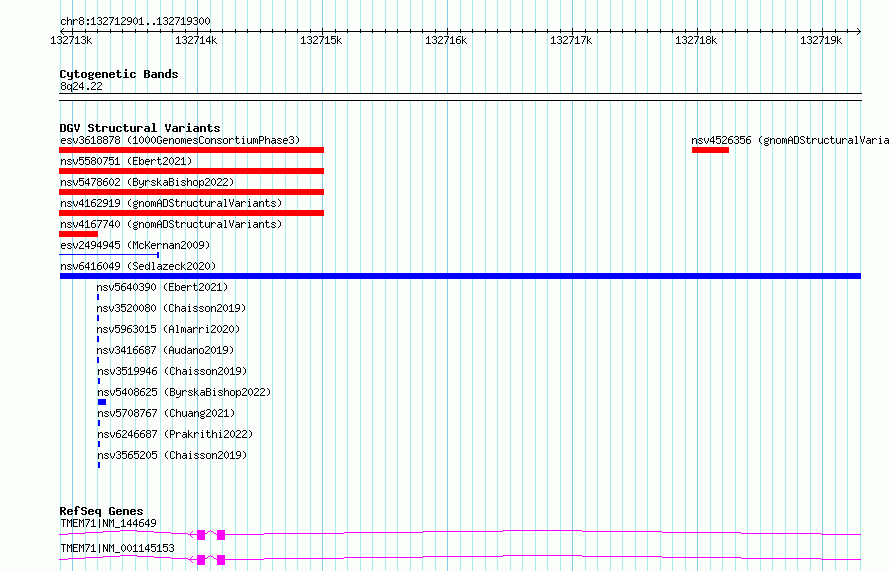Open nsv6246687 (Prakrithi2022) variant
The image size is (890, 571).
(x=175, y=434)
